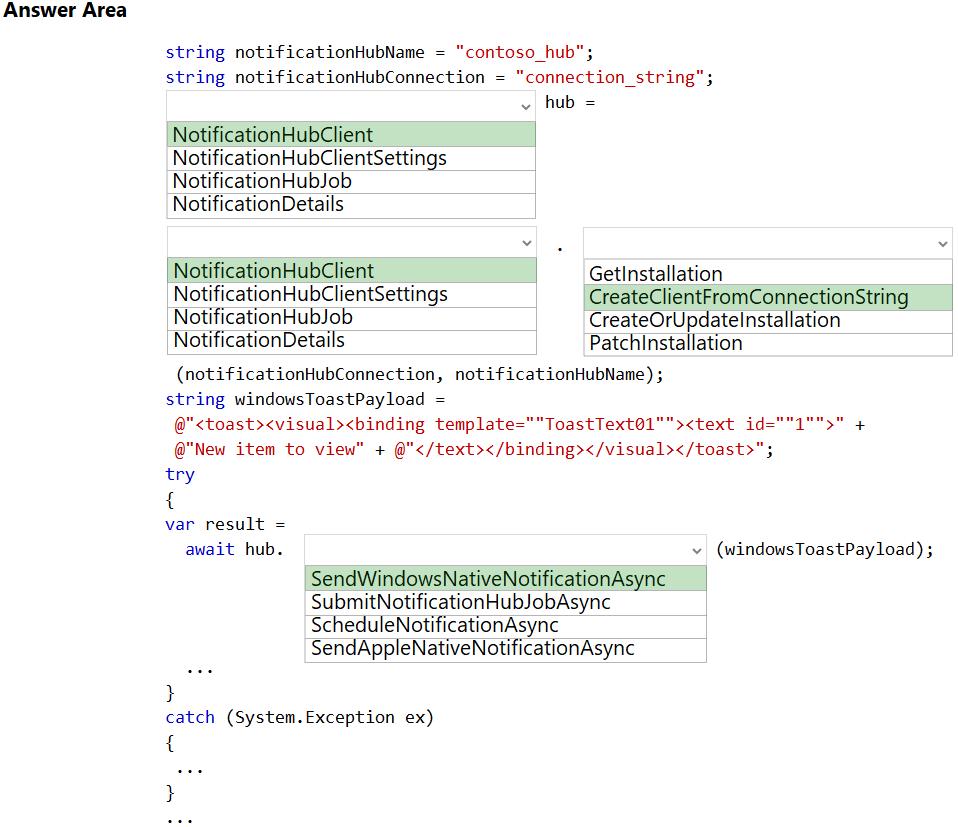Select the GetInstallation option
The image size is (958, 827).
coord(767,274)
